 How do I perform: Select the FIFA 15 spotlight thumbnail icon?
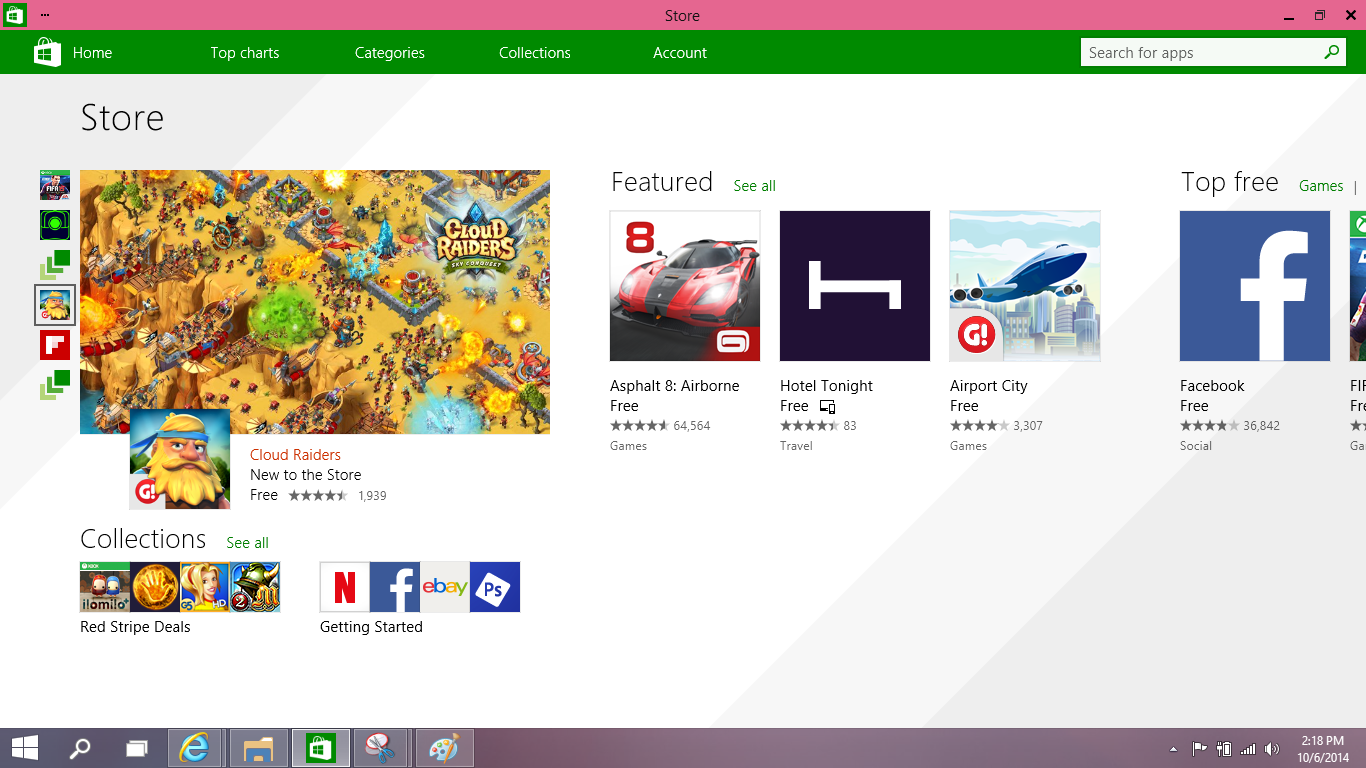[x=54, y=184]
